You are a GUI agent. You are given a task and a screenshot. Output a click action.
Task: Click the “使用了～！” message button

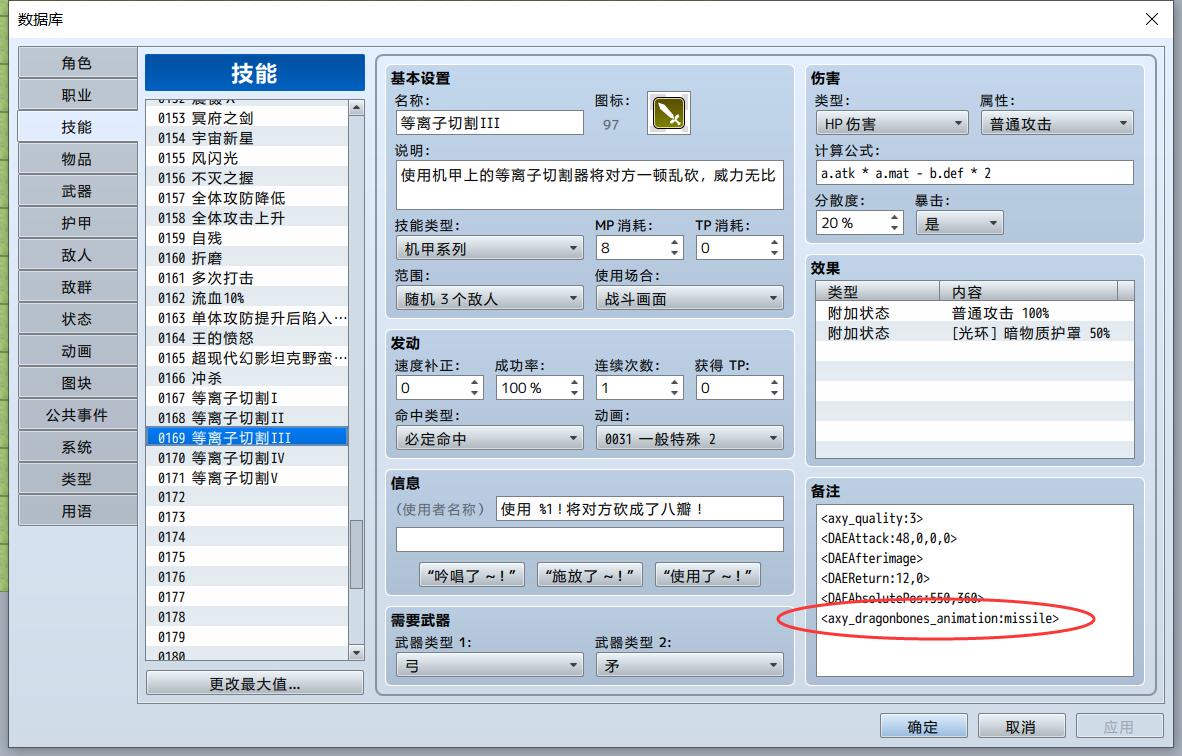coord(708,576)
